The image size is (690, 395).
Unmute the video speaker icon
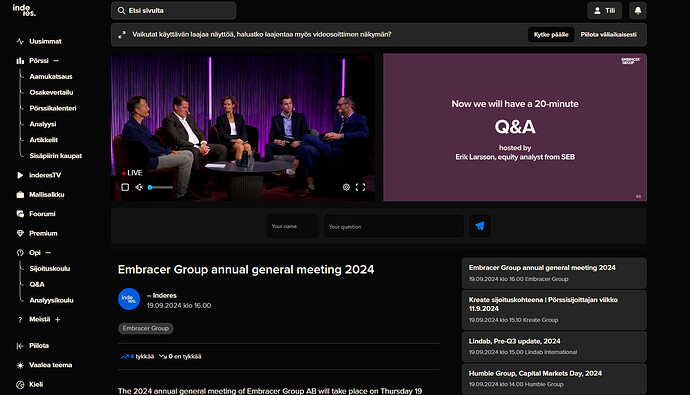pyautogui.click(x=139, y=187)
